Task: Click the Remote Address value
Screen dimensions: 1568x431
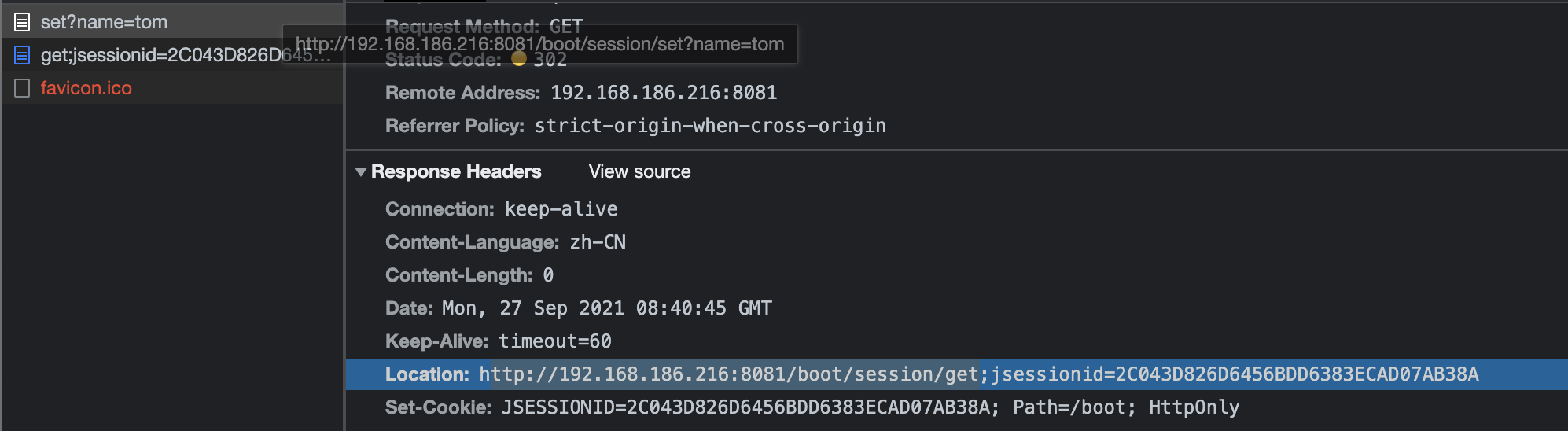Action: pyautogui.click(x=664, y=93)
